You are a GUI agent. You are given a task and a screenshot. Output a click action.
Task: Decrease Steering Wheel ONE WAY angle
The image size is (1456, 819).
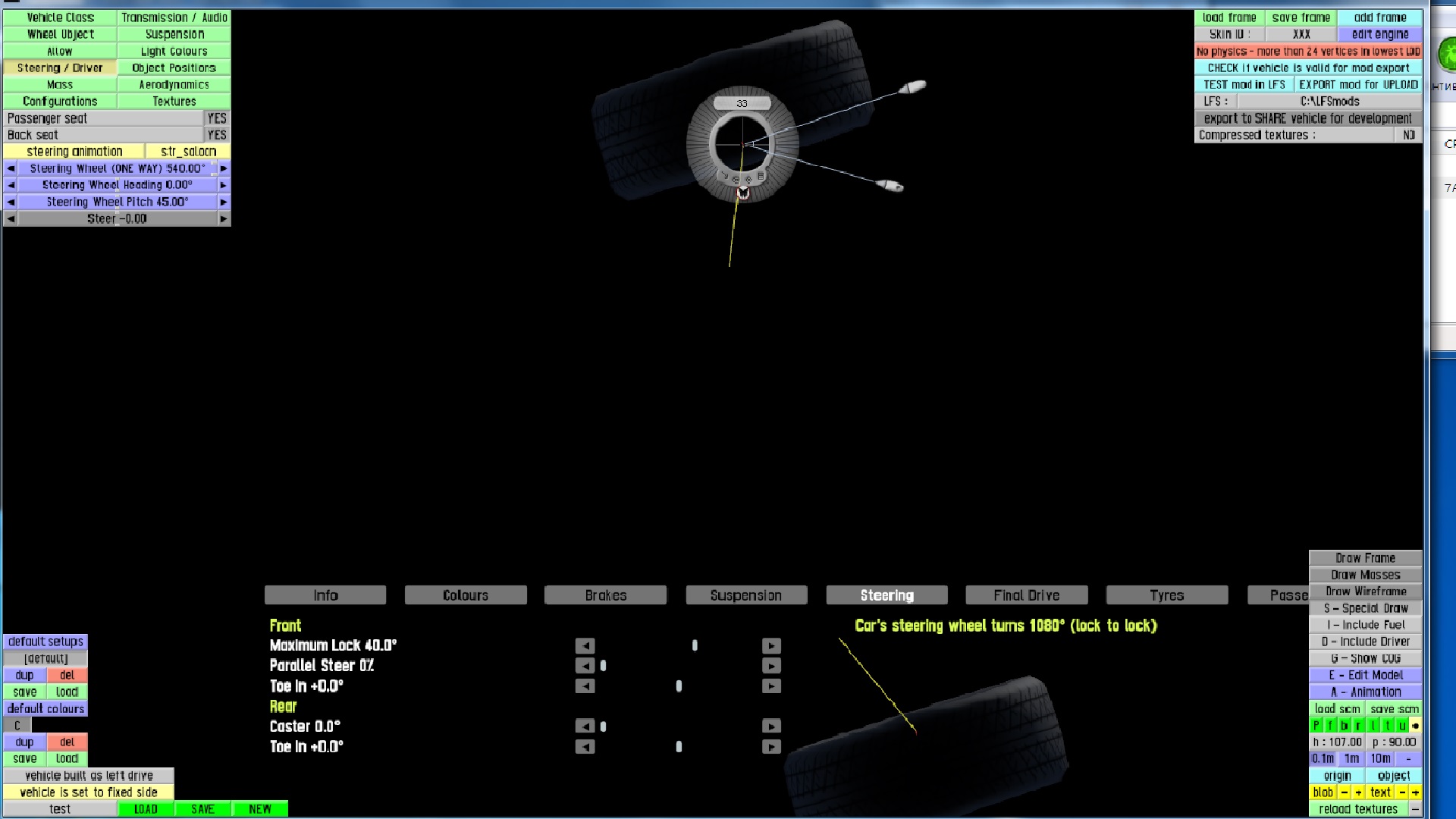click(x=11, y=168)
